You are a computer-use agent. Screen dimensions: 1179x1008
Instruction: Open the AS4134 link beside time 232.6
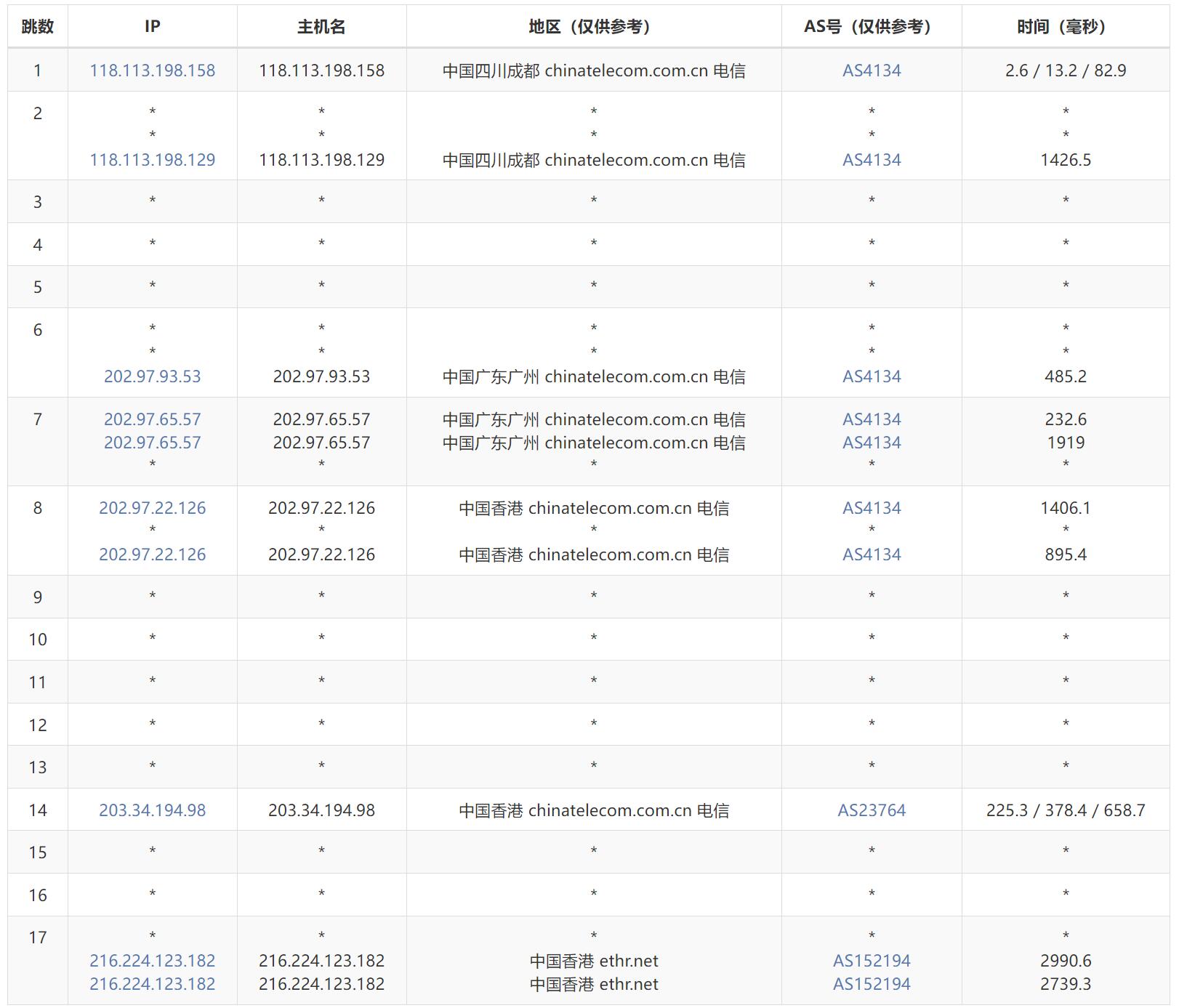tap(872, 419)
